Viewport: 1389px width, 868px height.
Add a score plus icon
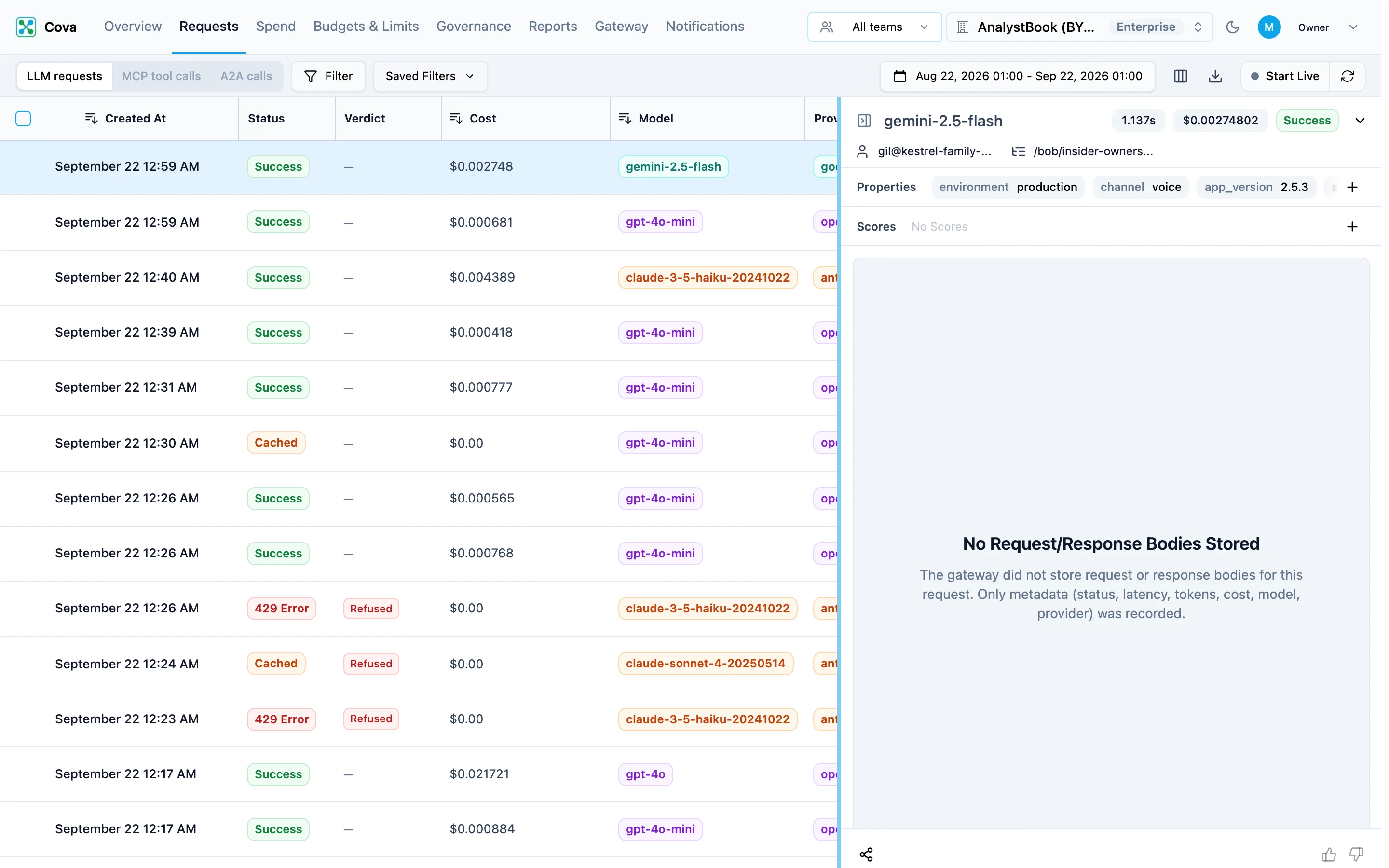pyautogui.click(x=1352, y=227)
